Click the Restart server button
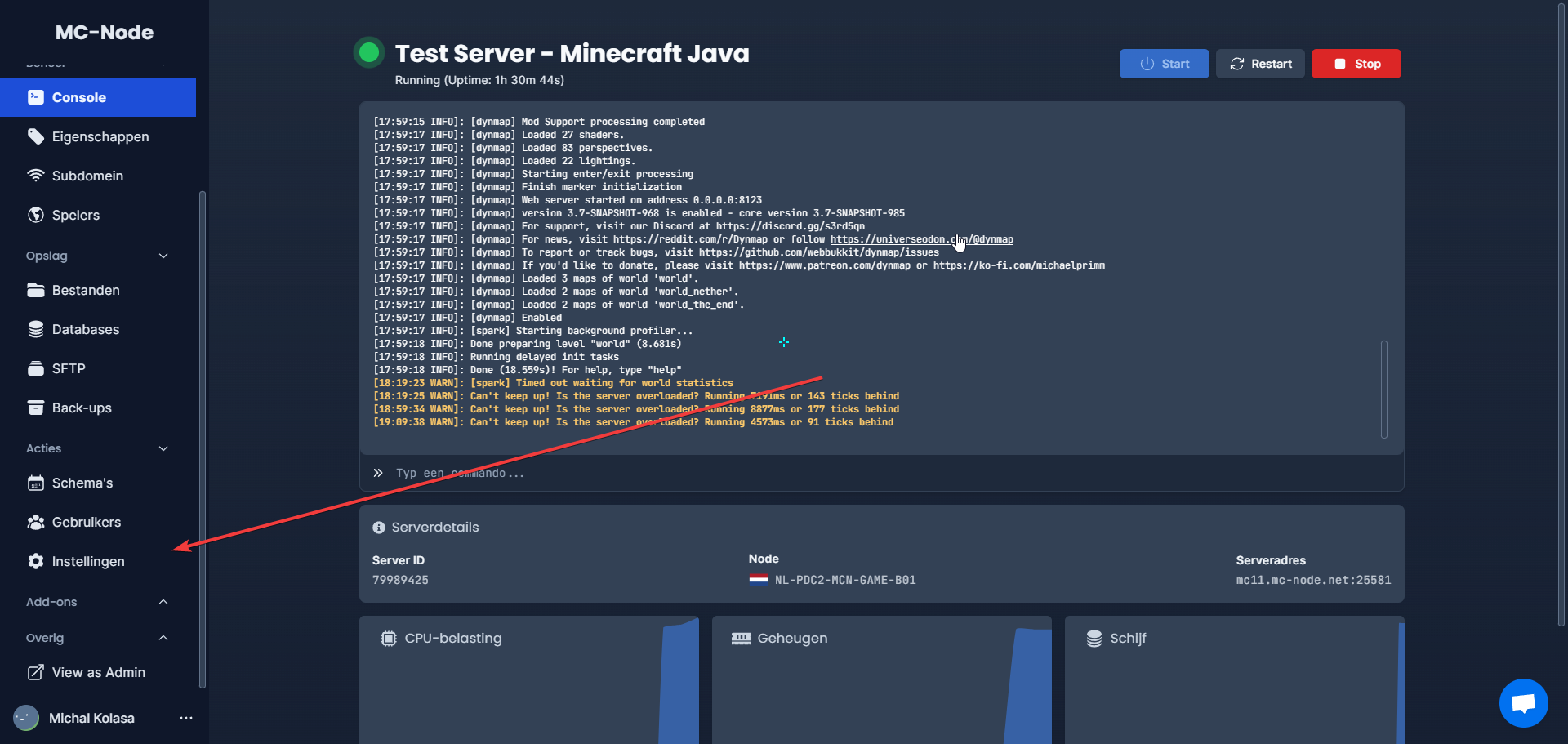Screen dimensions: 1568x744 coord(1260,64)
